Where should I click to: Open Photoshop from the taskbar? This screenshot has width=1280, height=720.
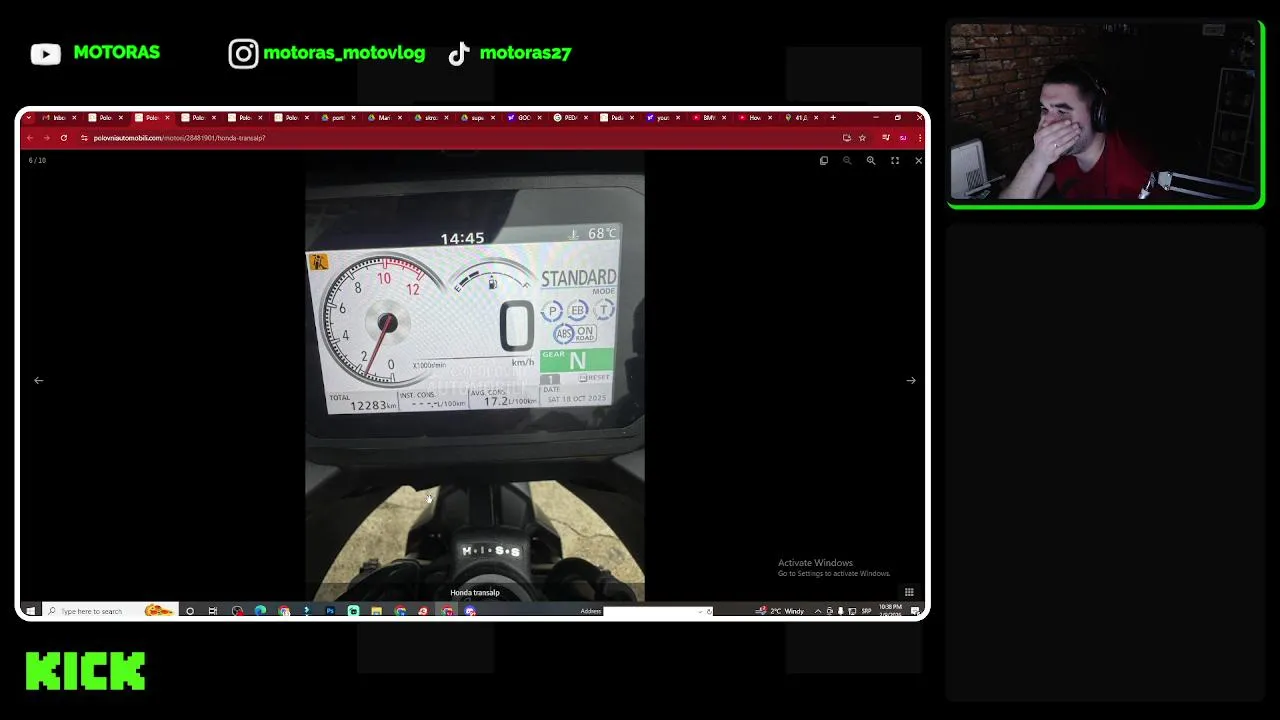pyautogui.click(x=330, y=611)
